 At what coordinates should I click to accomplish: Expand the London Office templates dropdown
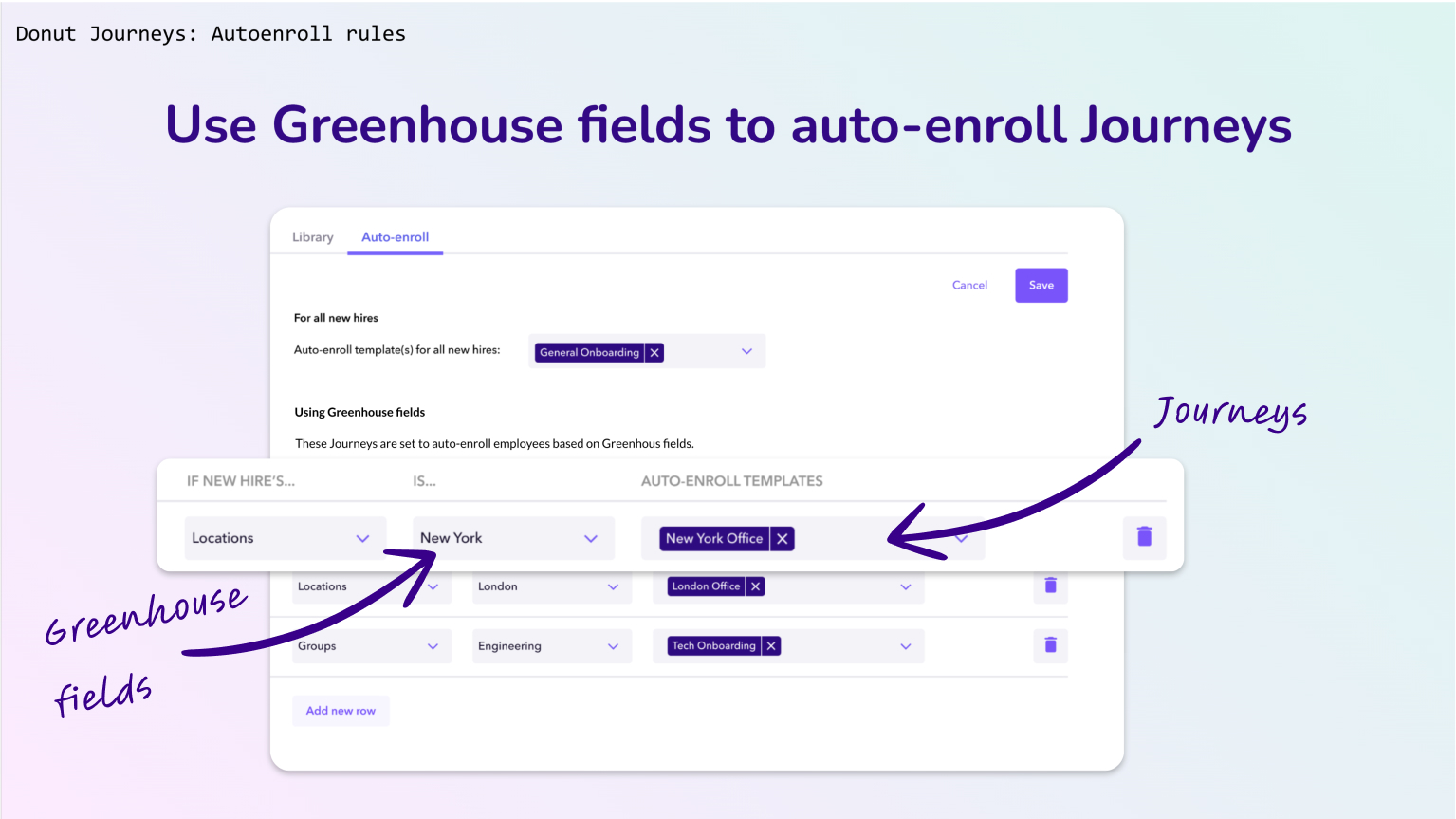(x=905, y=586)
